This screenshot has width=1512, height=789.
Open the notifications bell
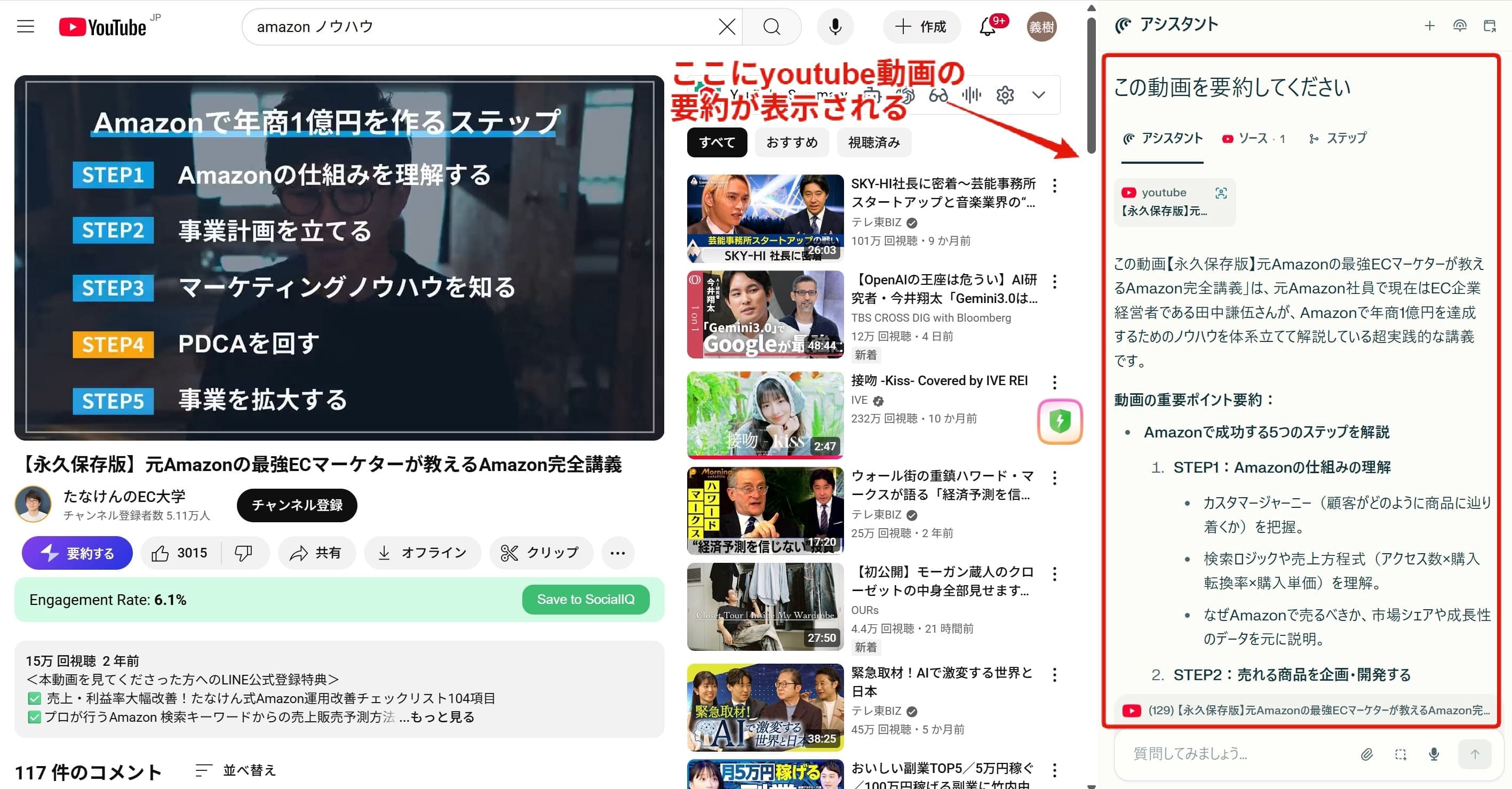987,27
